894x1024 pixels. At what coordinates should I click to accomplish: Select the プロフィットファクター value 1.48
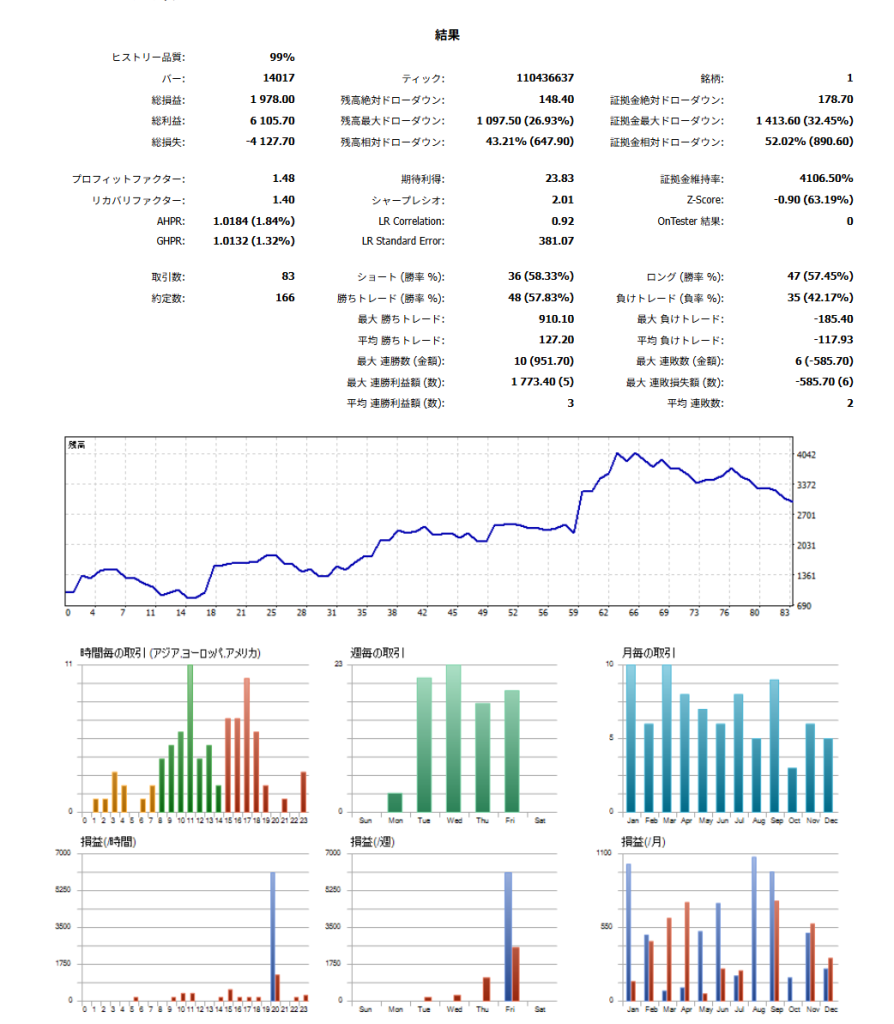pos(282,178)
